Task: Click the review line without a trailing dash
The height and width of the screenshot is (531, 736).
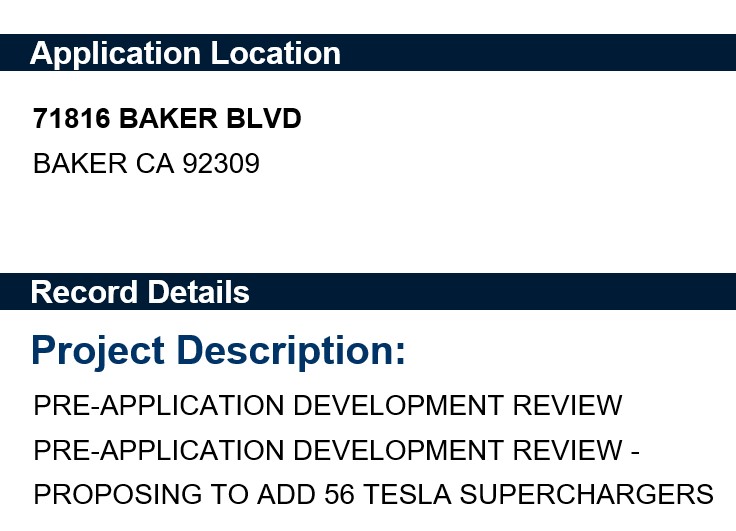Action: 328,406
